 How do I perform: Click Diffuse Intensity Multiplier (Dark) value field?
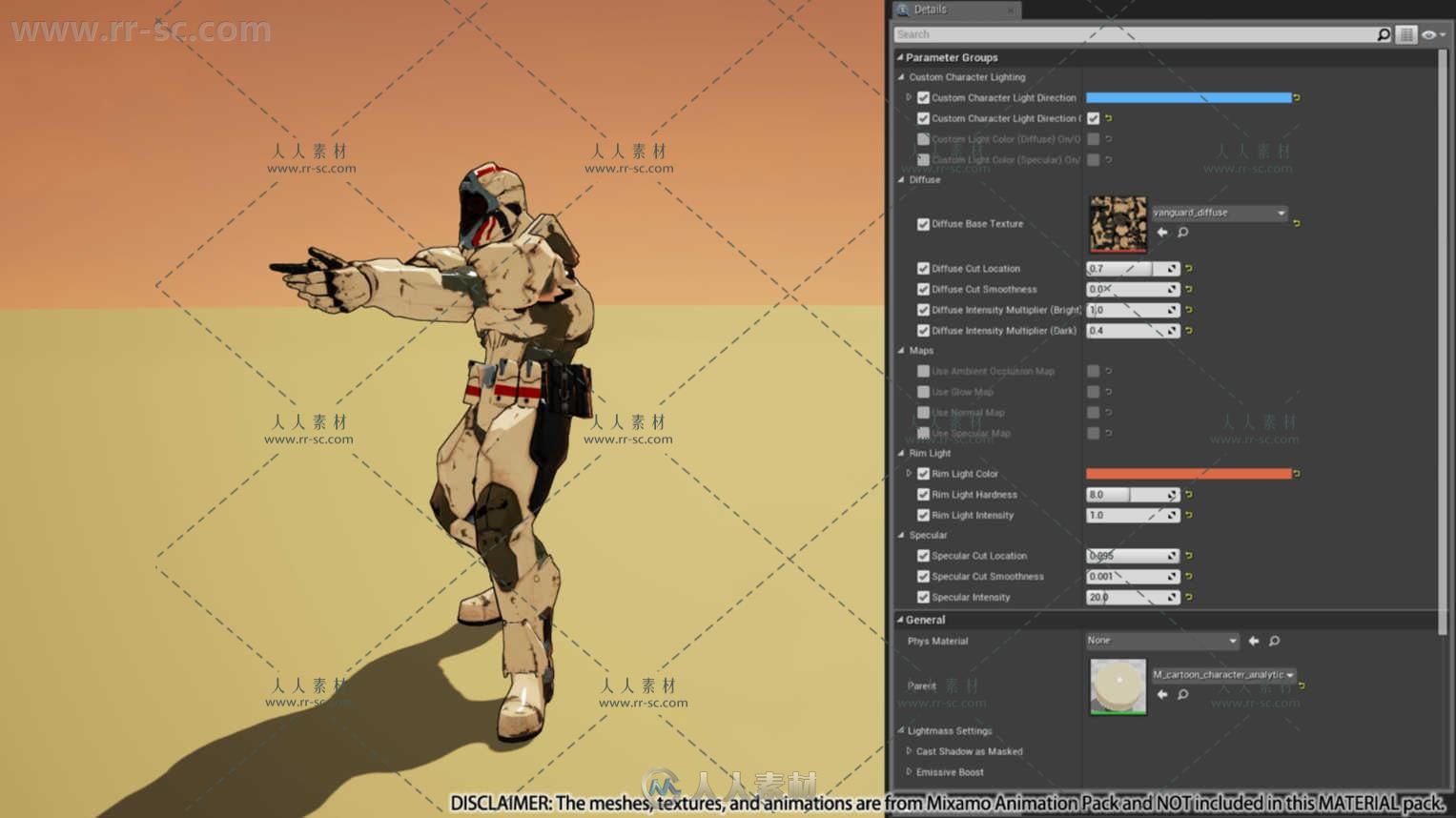coord(1133,331)
